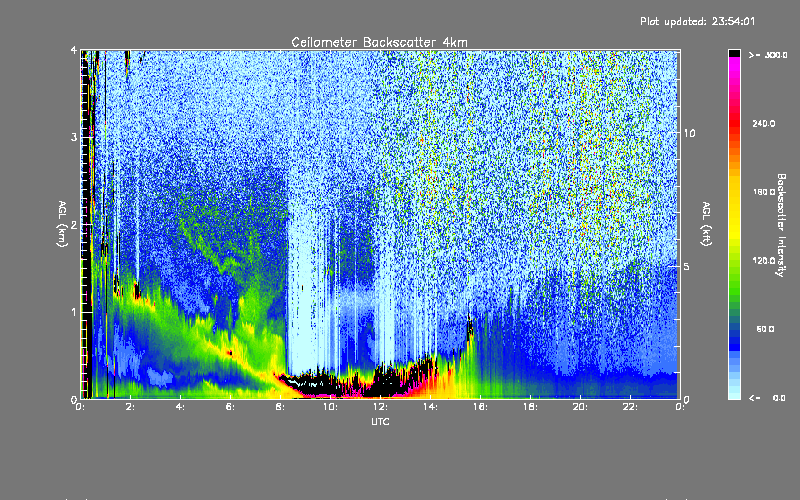The width and height of the screenshot is (800, 500).
Task: Click the '4:' hour tick on the UTC axis
Action: coord(181,407)
